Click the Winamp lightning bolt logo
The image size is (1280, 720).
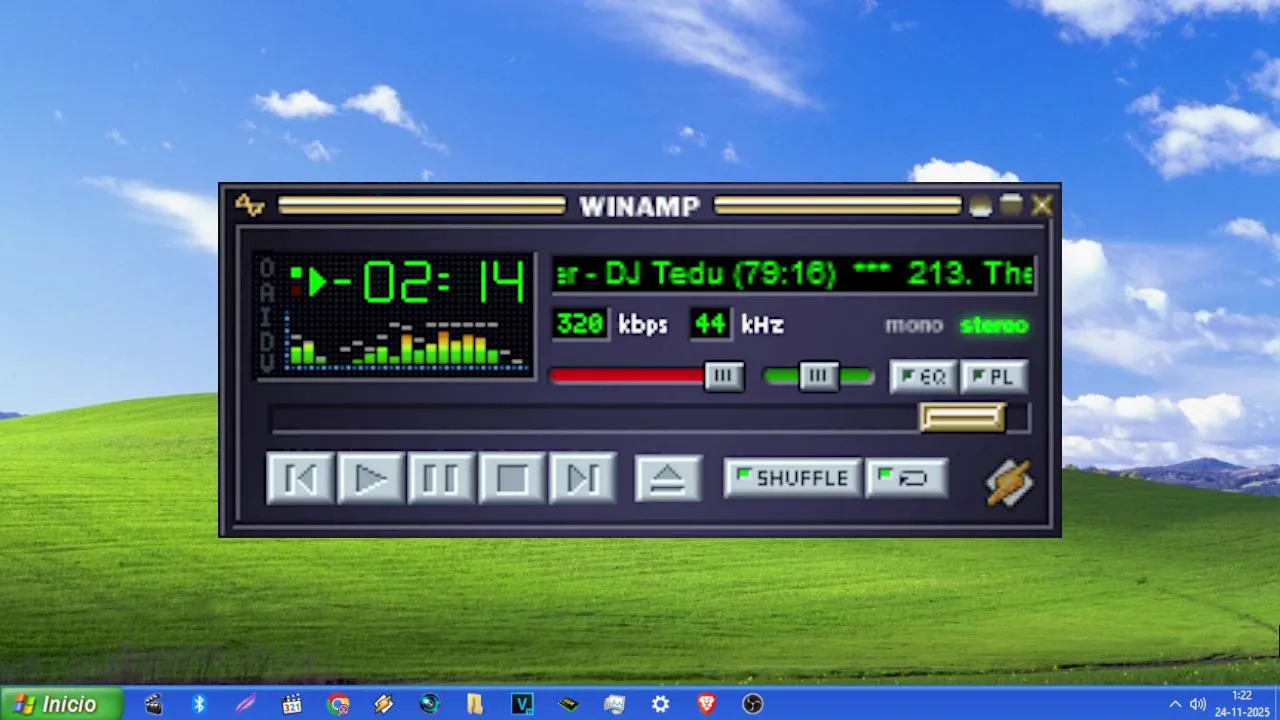point(1008,482)
